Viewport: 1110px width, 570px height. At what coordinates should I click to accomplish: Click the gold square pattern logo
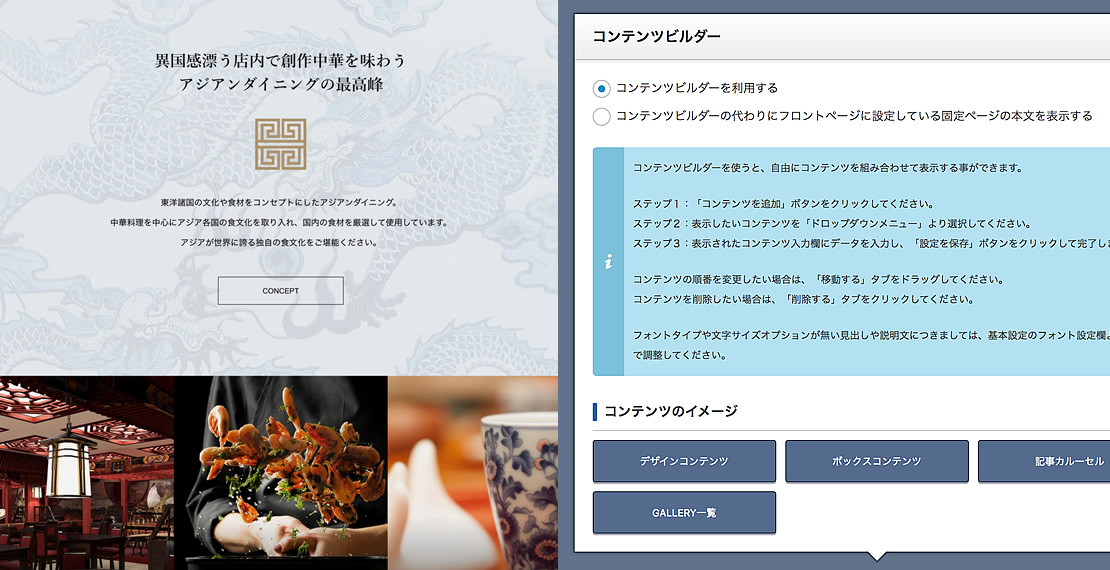[280, 144]
